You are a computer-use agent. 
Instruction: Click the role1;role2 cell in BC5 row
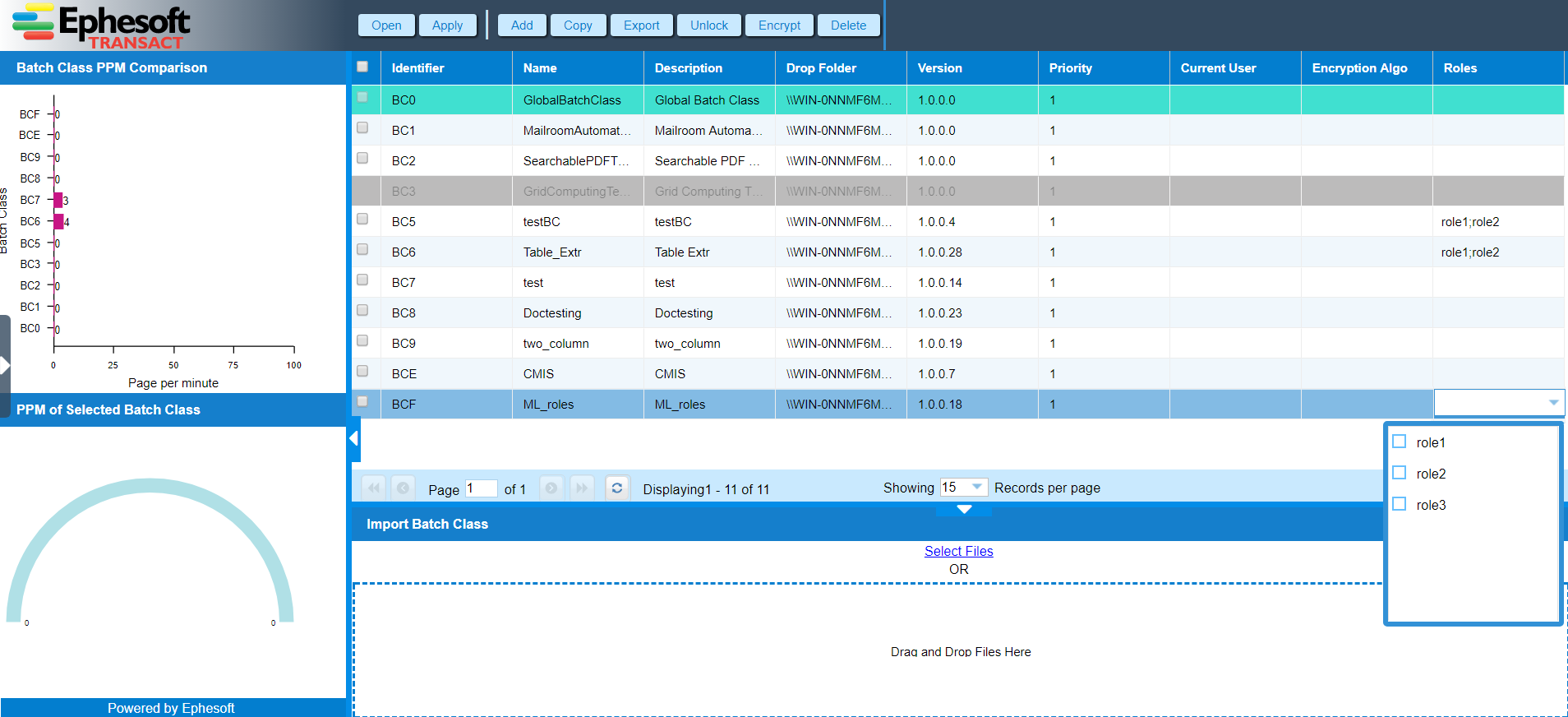click(1498, 221)
